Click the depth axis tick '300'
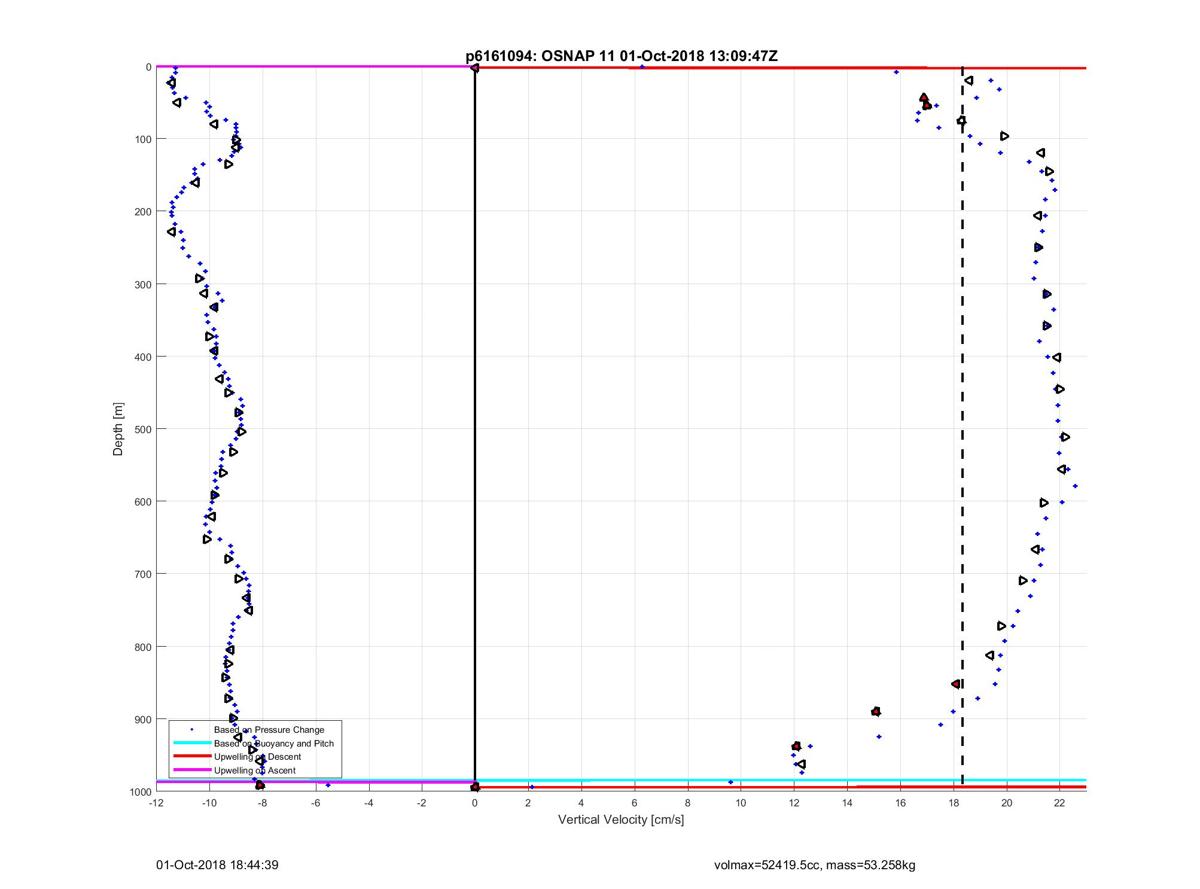This screenshot has width=1200, height=889. [142, 284]
